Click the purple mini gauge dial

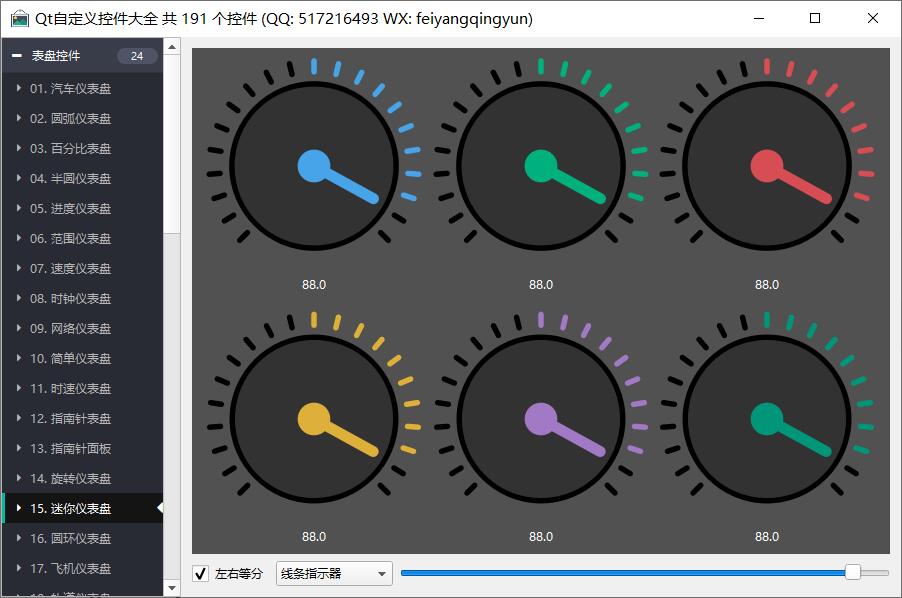pyautogui.click(x=541, y=419)
